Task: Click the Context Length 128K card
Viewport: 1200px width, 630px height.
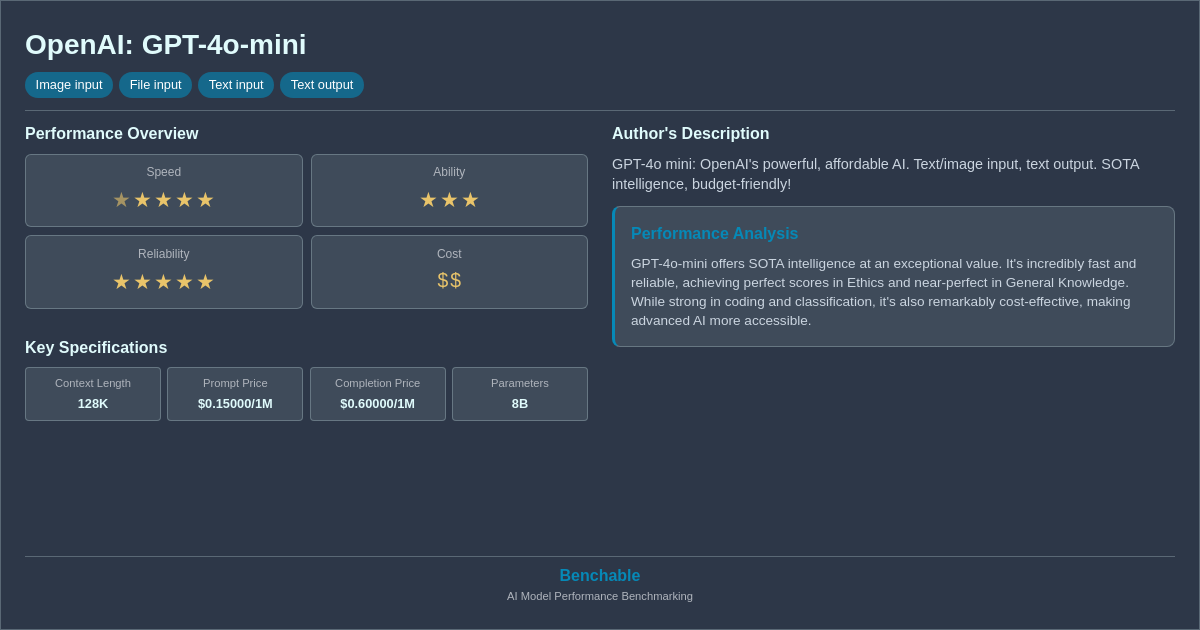Action: pos(92,394)
